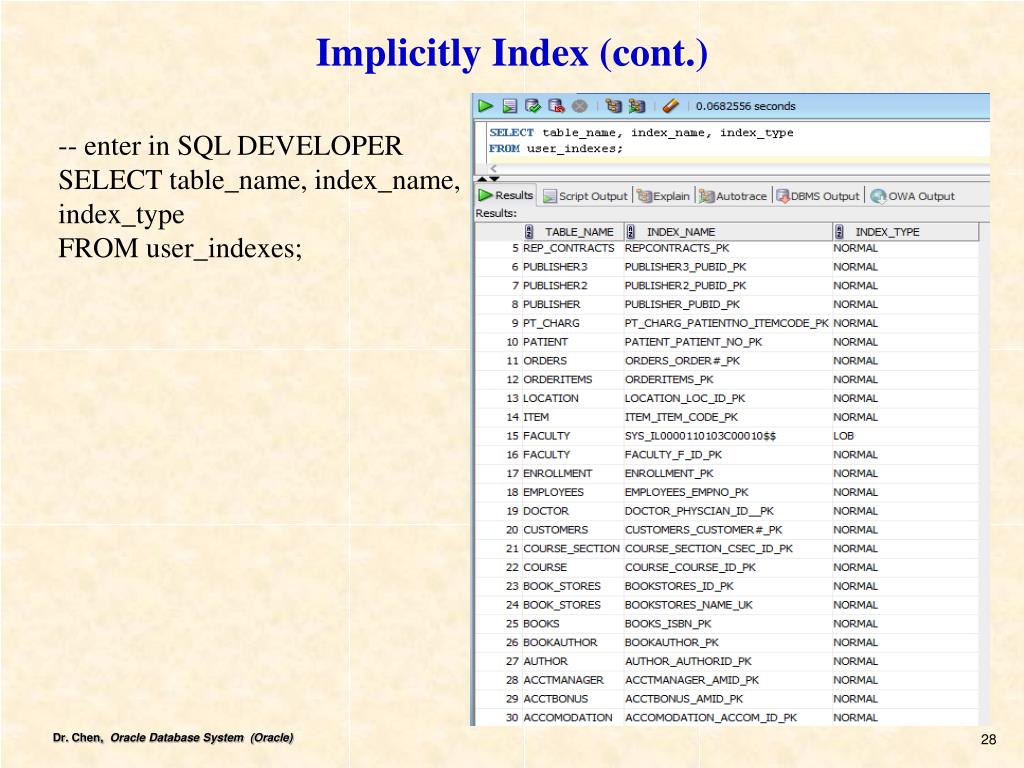Image resolution: width=1024 pixels, height=768 pixels.
Task: Click the Commit database icon
Action: pyautogui.click(x=533, y=106)
